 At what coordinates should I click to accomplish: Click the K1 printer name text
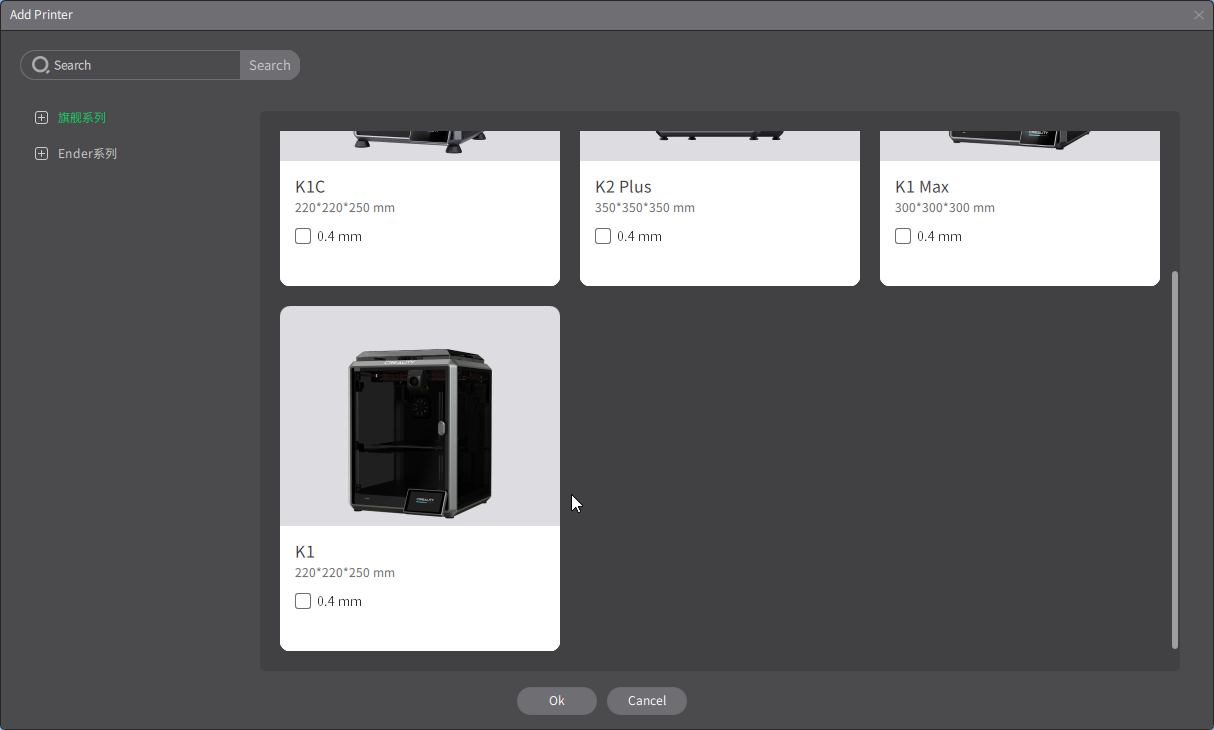coord(305,552)
